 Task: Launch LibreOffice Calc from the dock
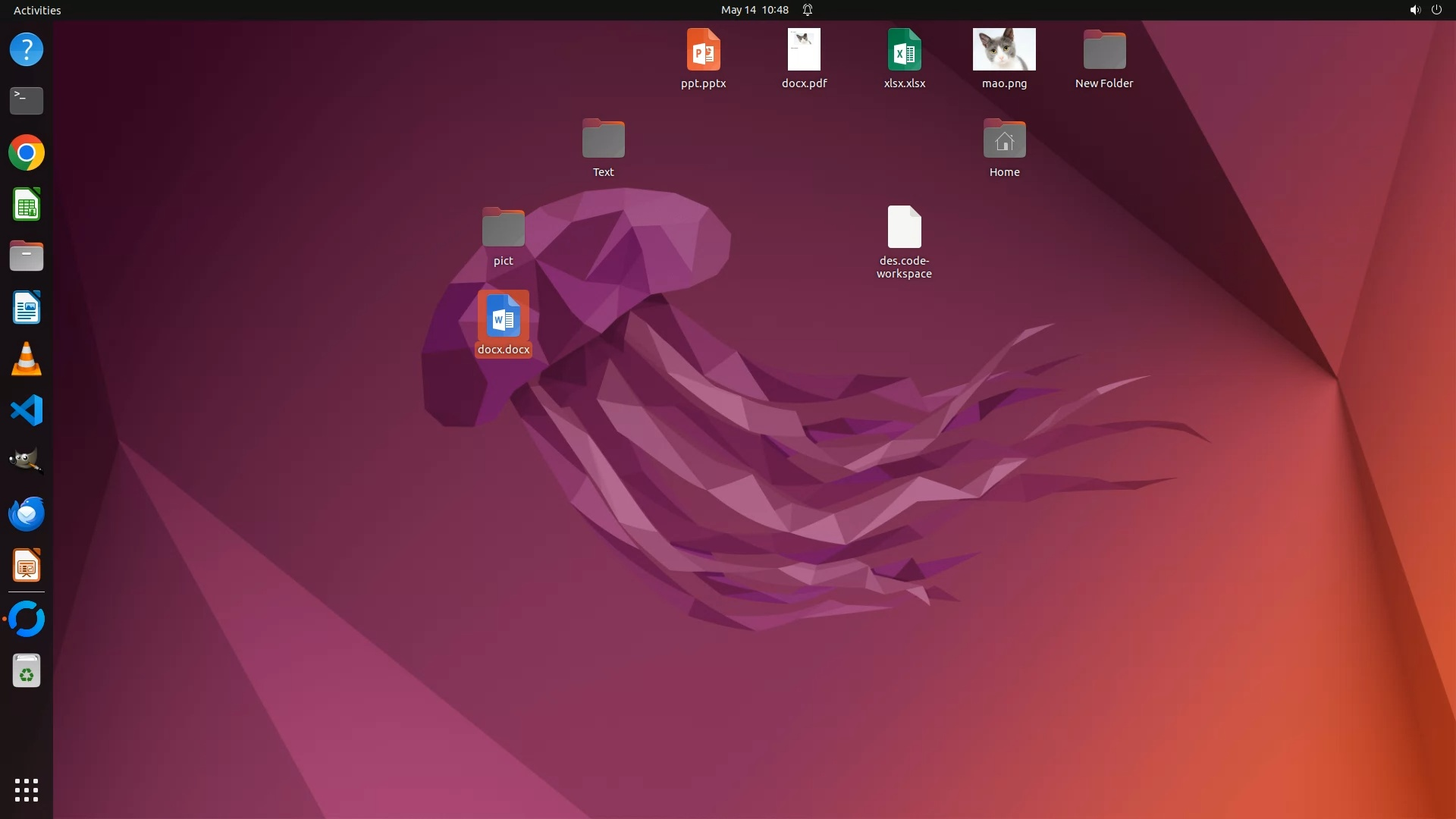[x=27, y=205]
